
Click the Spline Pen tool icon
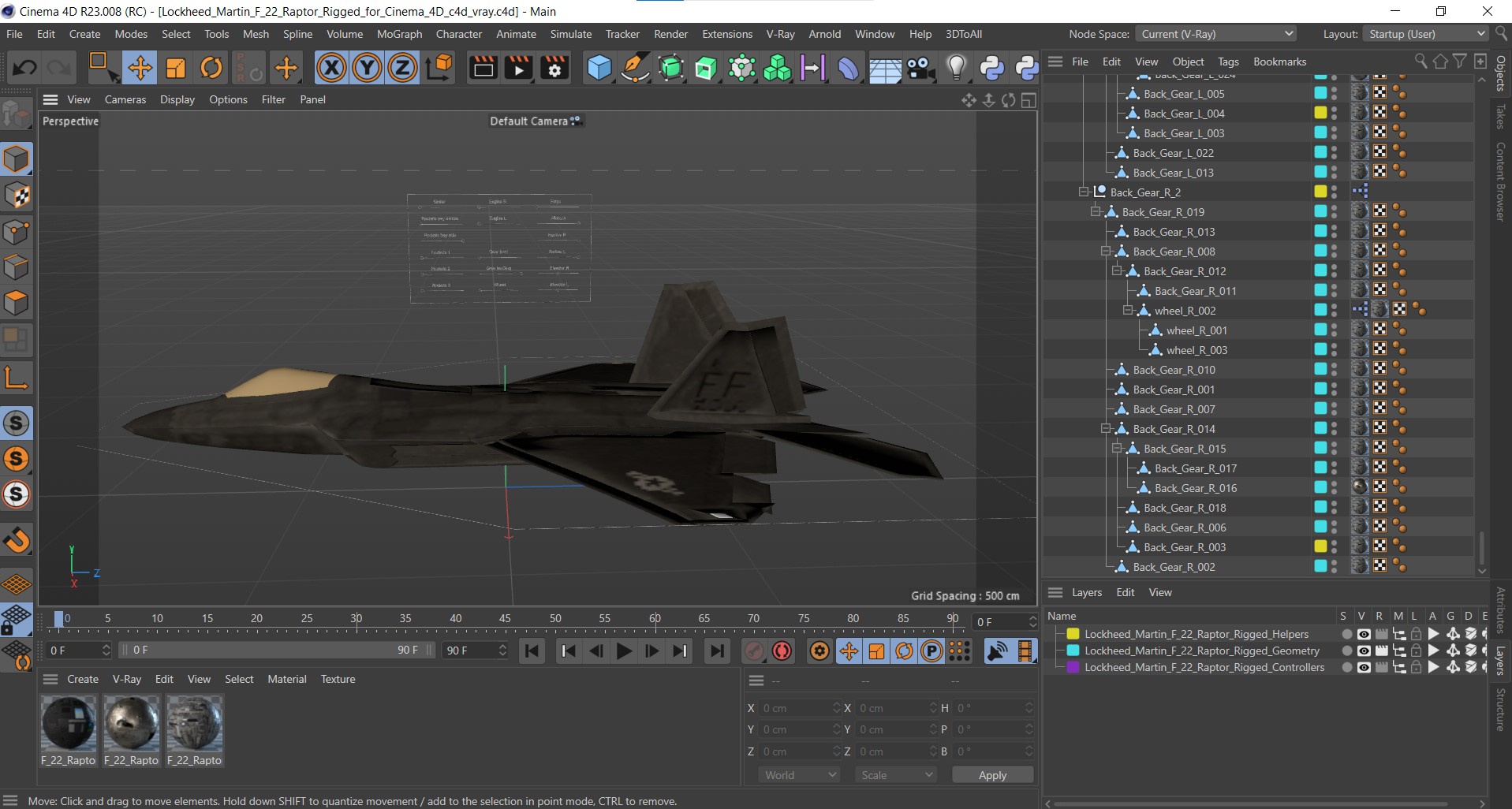635,68
